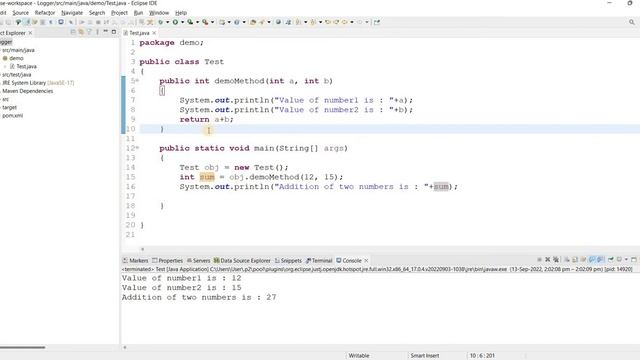Switch to the Snippets tab
Image resolution: width=640 pixels, height=360 pixels.
288,260
